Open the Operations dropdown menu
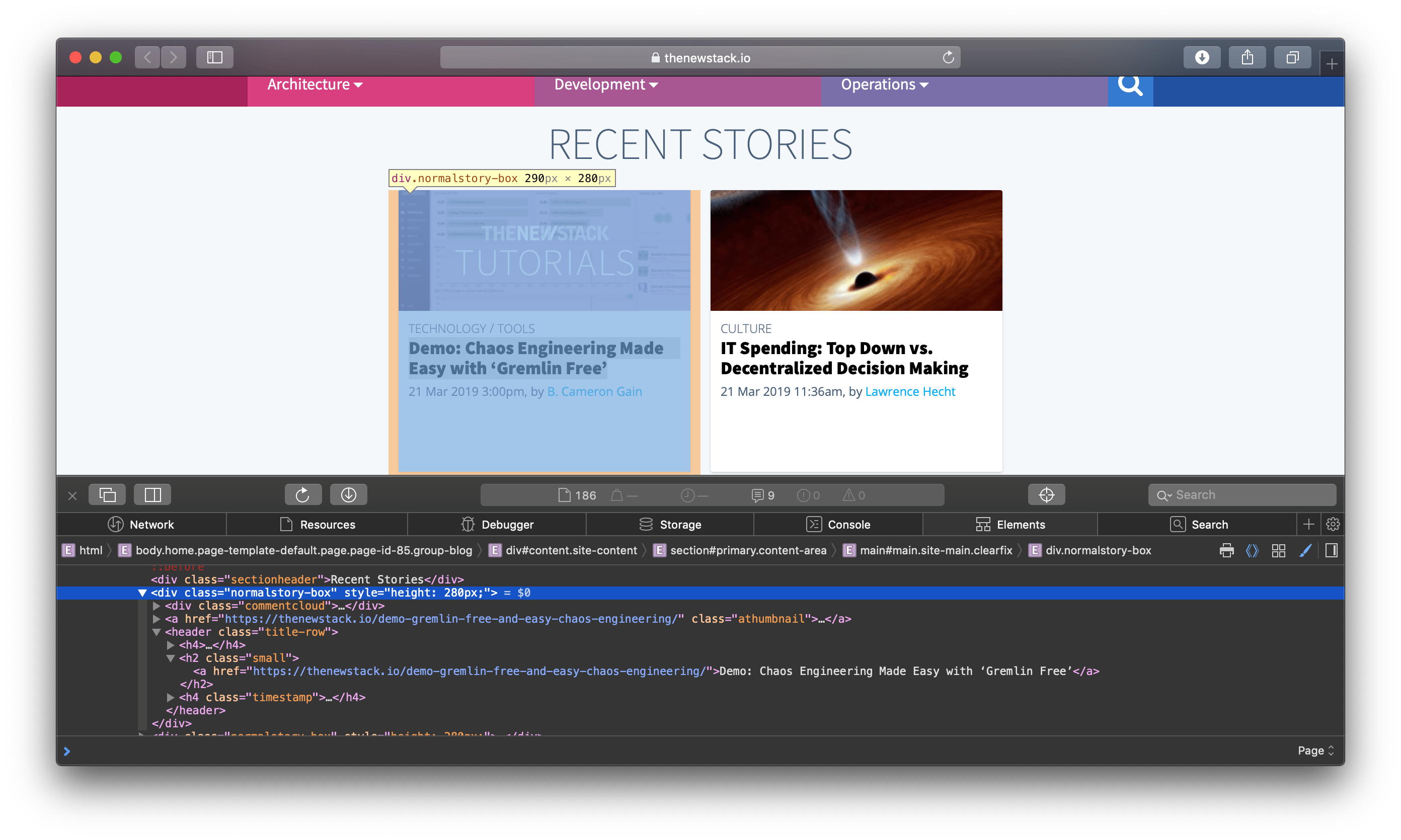 coord(885,85)
